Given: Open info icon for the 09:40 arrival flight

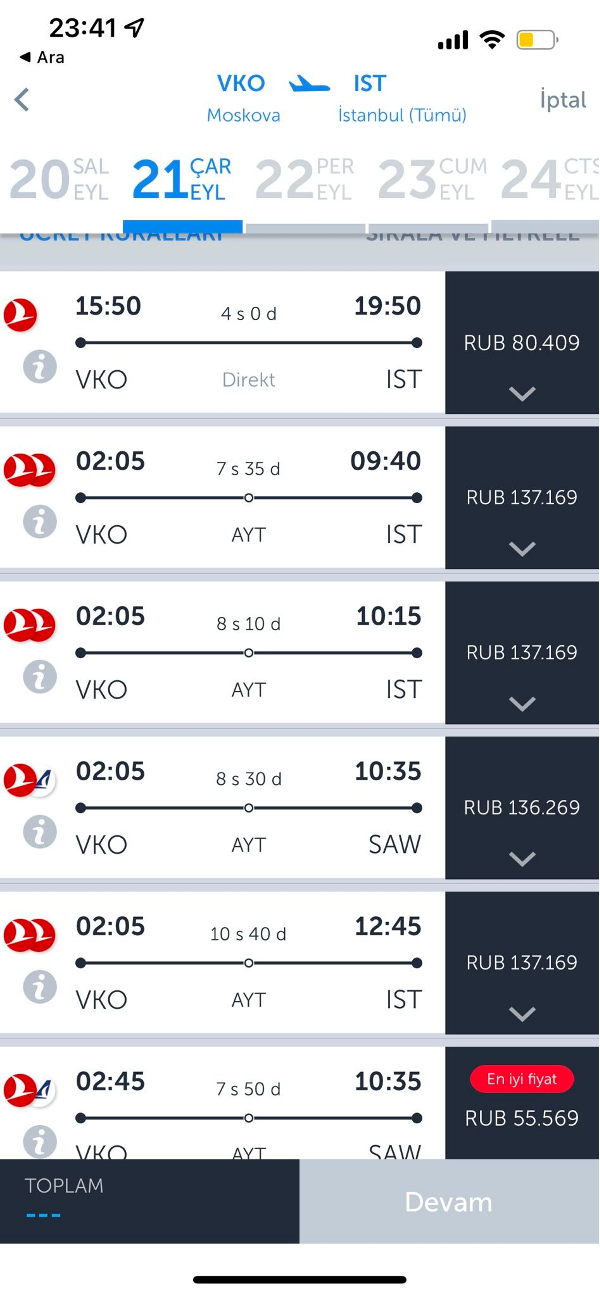Looking at the screenshot, I should pos(40,521).
